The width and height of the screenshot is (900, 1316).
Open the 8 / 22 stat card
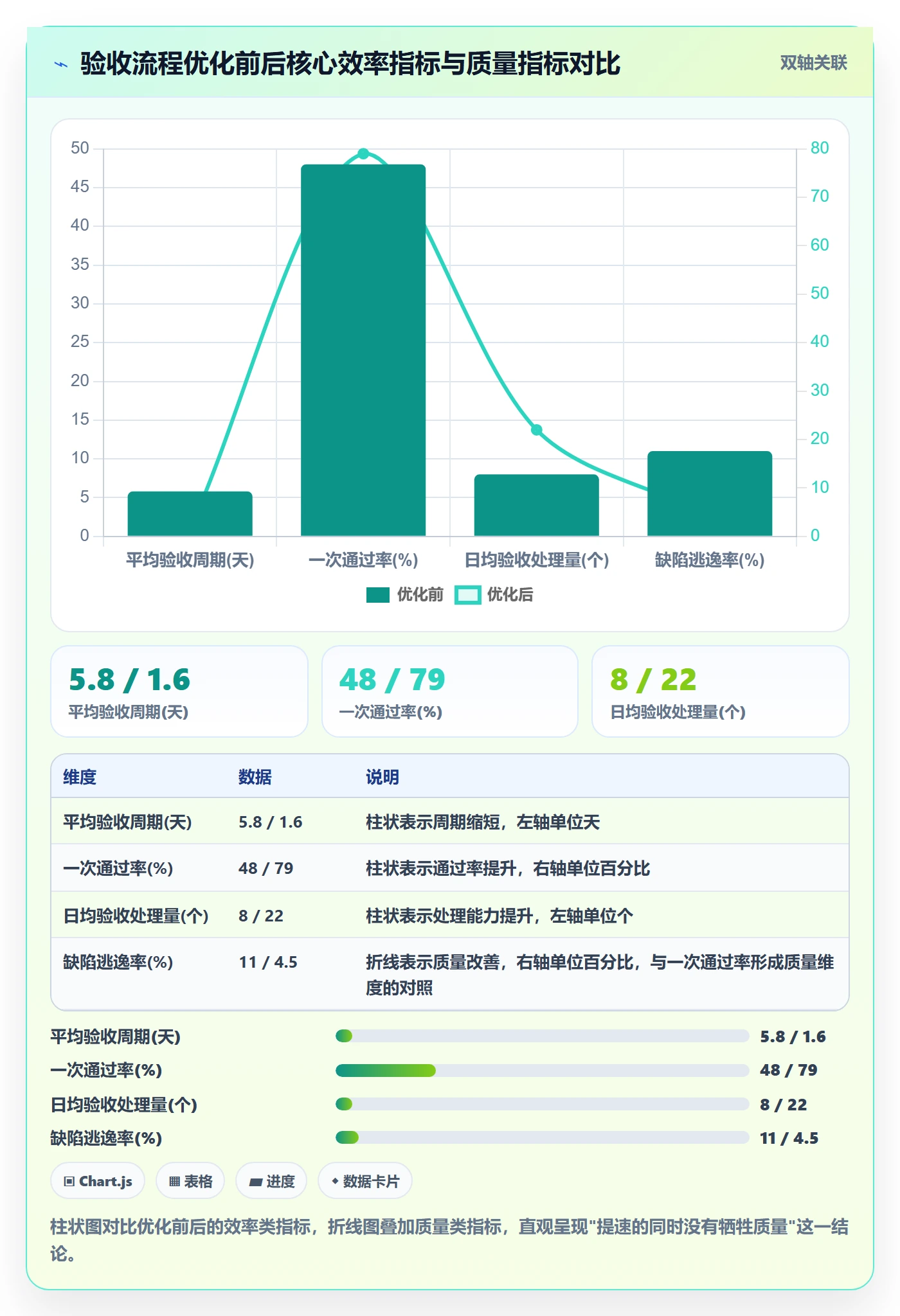click(x=721, y=691)
